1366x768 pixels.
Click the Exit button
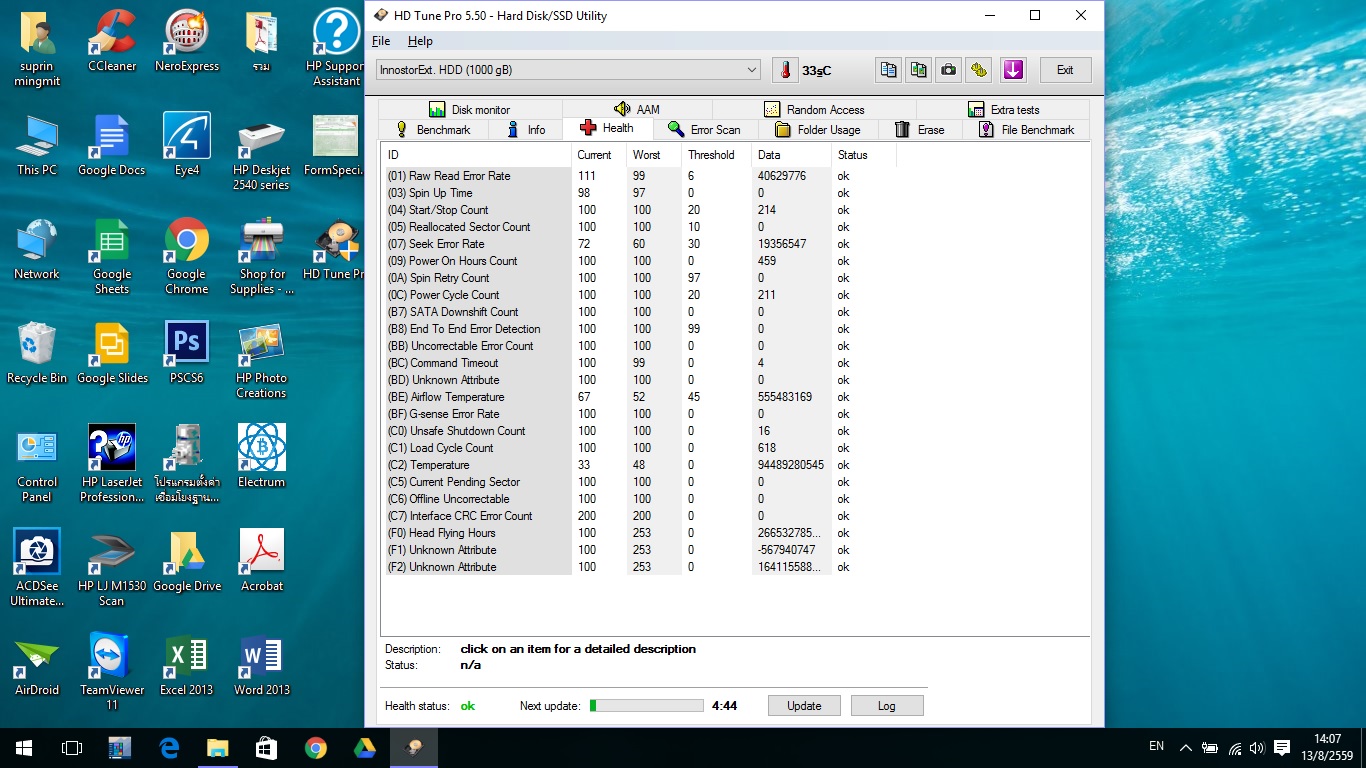pos(1065,70)
